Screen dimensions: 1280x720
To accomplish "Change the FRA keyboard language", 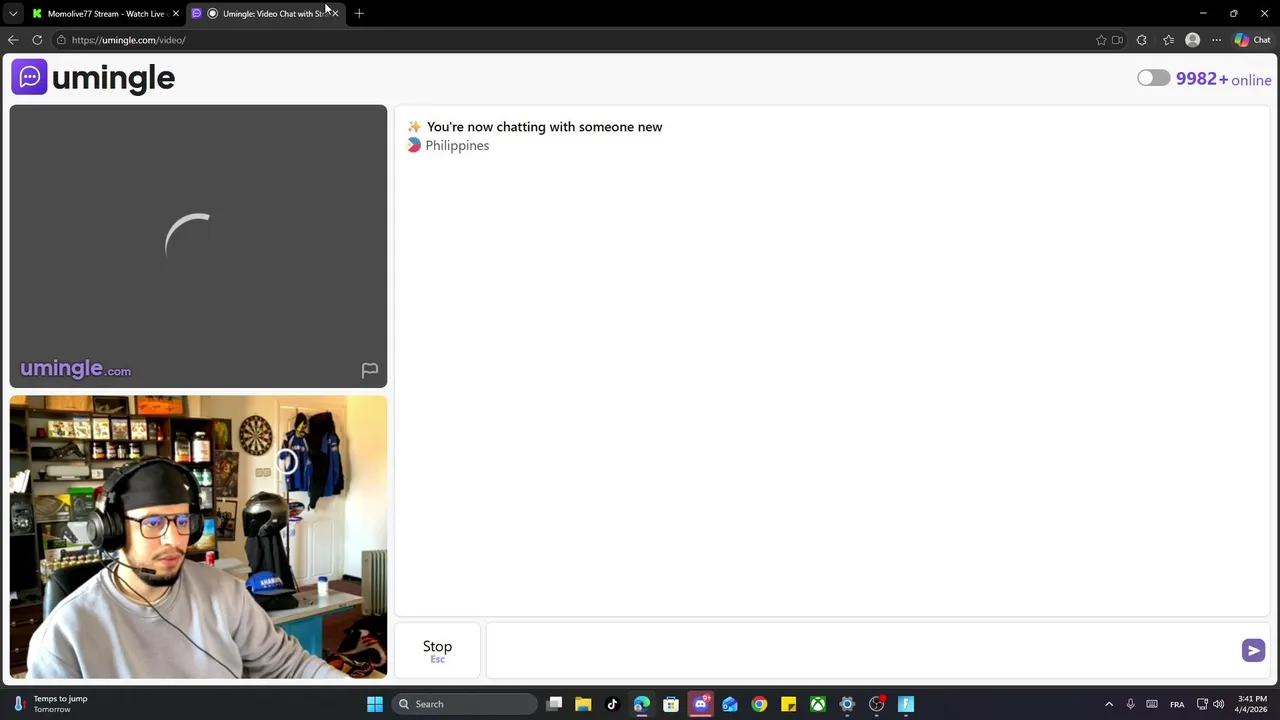I will 1177,704.
